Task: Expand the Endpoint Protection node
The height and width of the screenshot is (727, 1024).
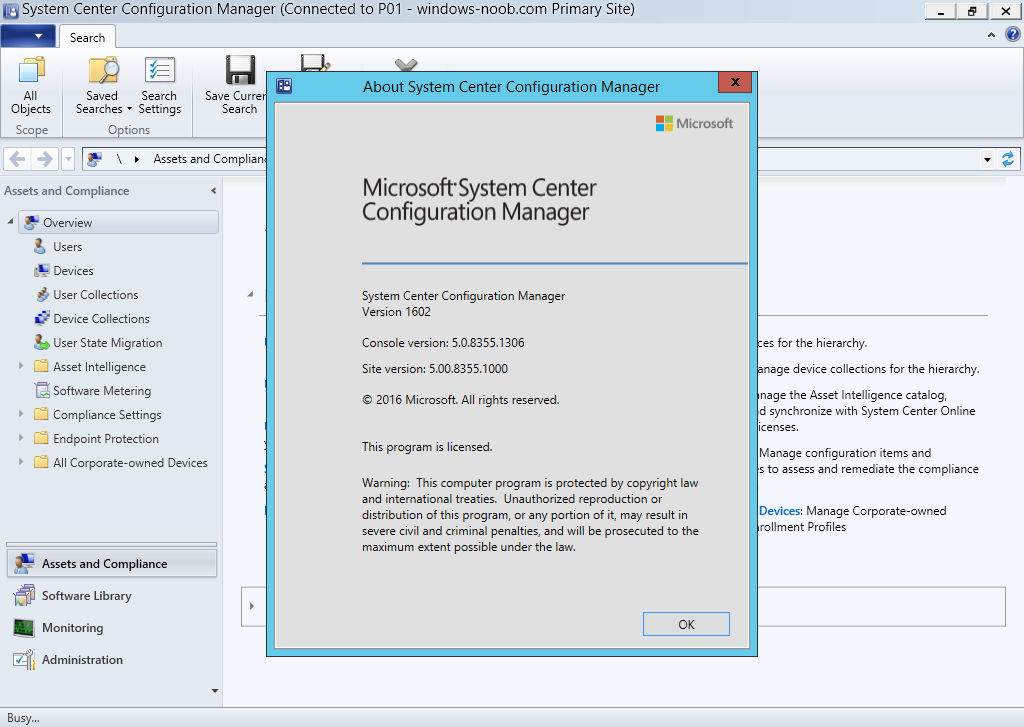Action: pyautogui.click(x=21, y=438)
